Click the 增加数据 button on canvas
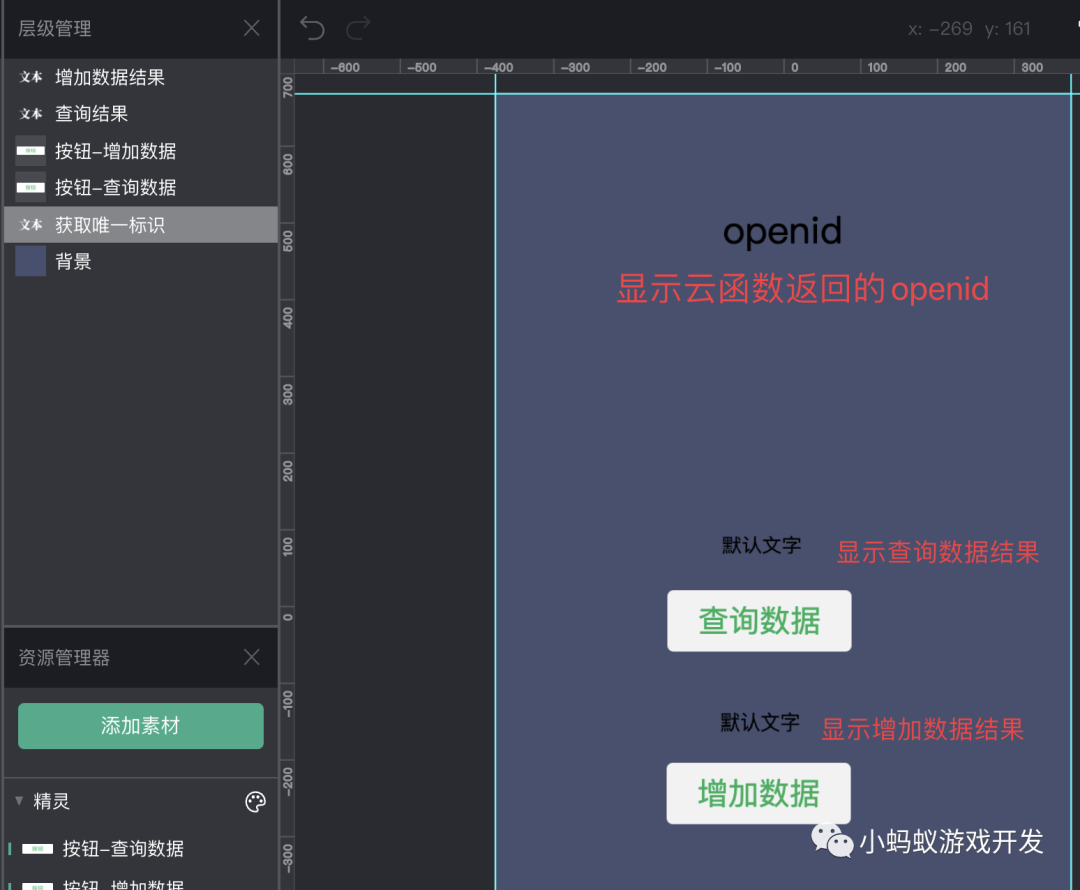This screenshot has width=1080, height=890. coord(758,793)
